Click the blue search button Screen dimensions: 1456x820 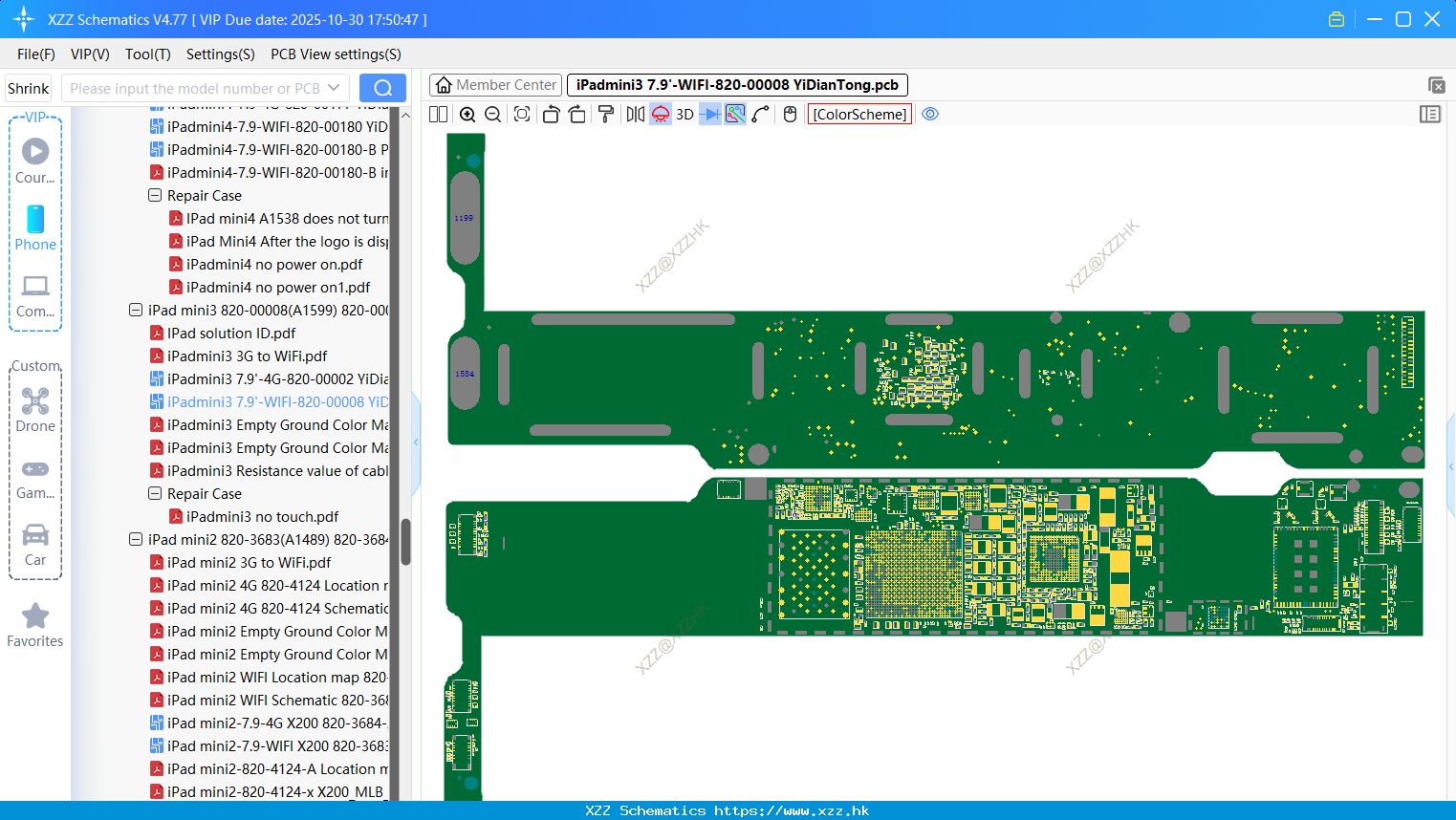coord(382,88)
